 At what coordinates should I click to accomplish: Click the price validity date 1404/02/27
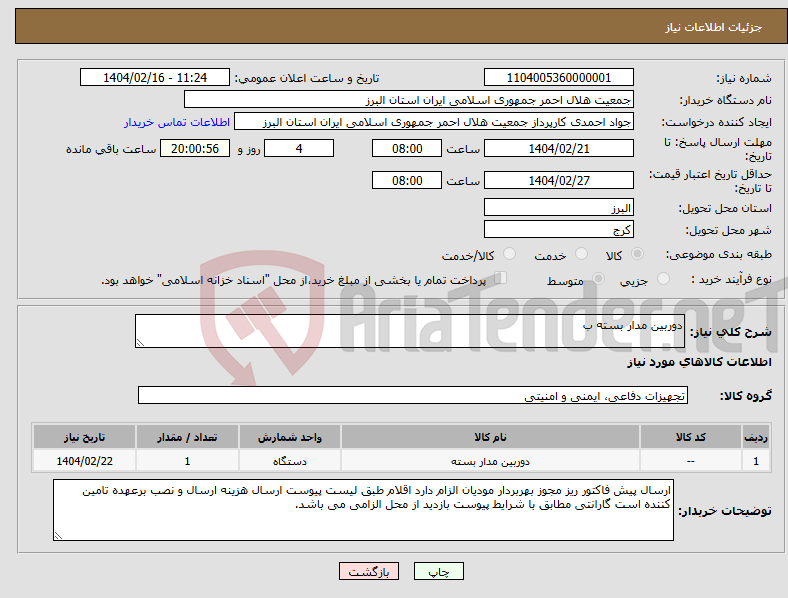pyautogui.click(x=558, y=180)
